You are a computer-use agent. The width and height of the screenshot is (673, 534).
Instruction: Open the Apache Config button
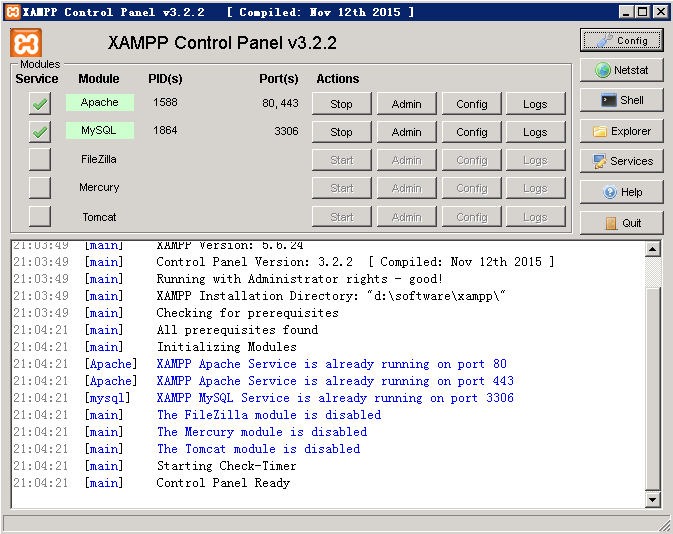click(x=472, y=104)
